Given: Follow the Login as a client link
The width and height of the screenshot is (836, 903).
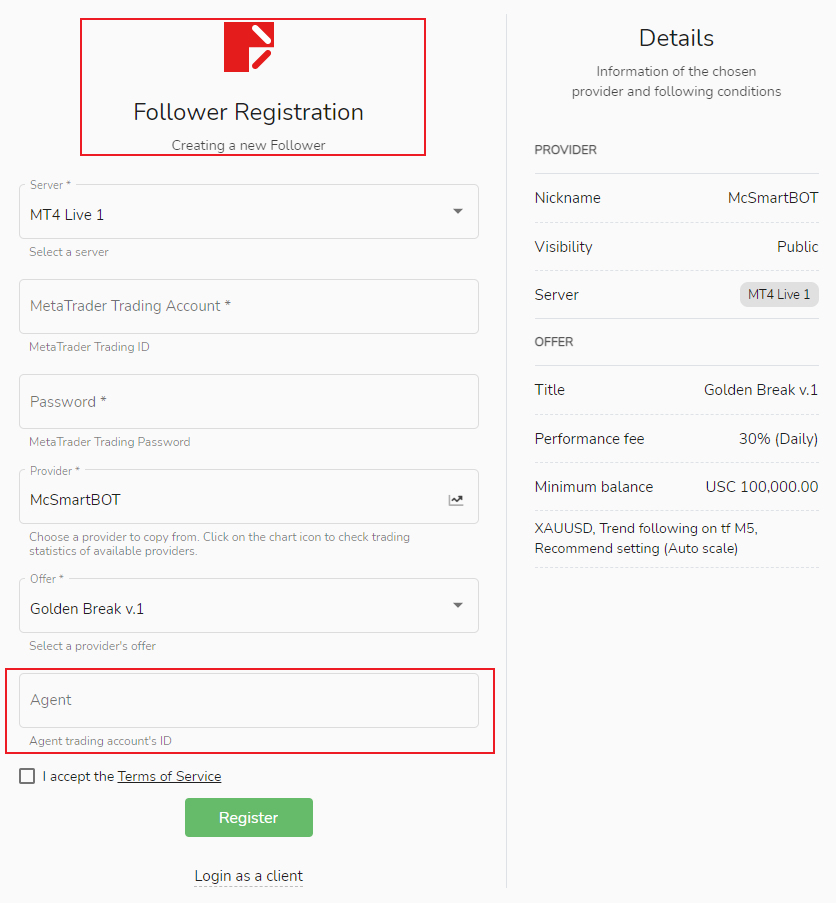Looking at the screenshot, I should coord(248,876).
